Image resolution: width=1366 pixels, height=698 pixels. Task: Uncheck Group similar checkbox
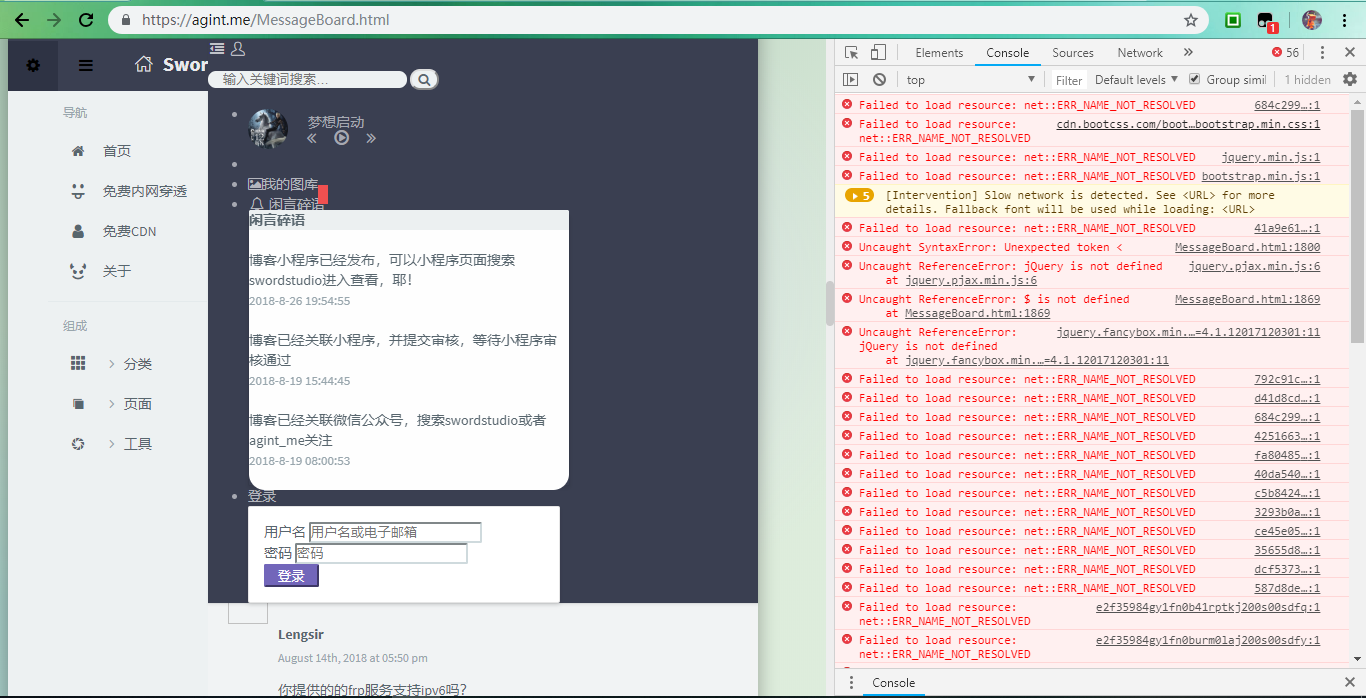[x=1194, y=79]
